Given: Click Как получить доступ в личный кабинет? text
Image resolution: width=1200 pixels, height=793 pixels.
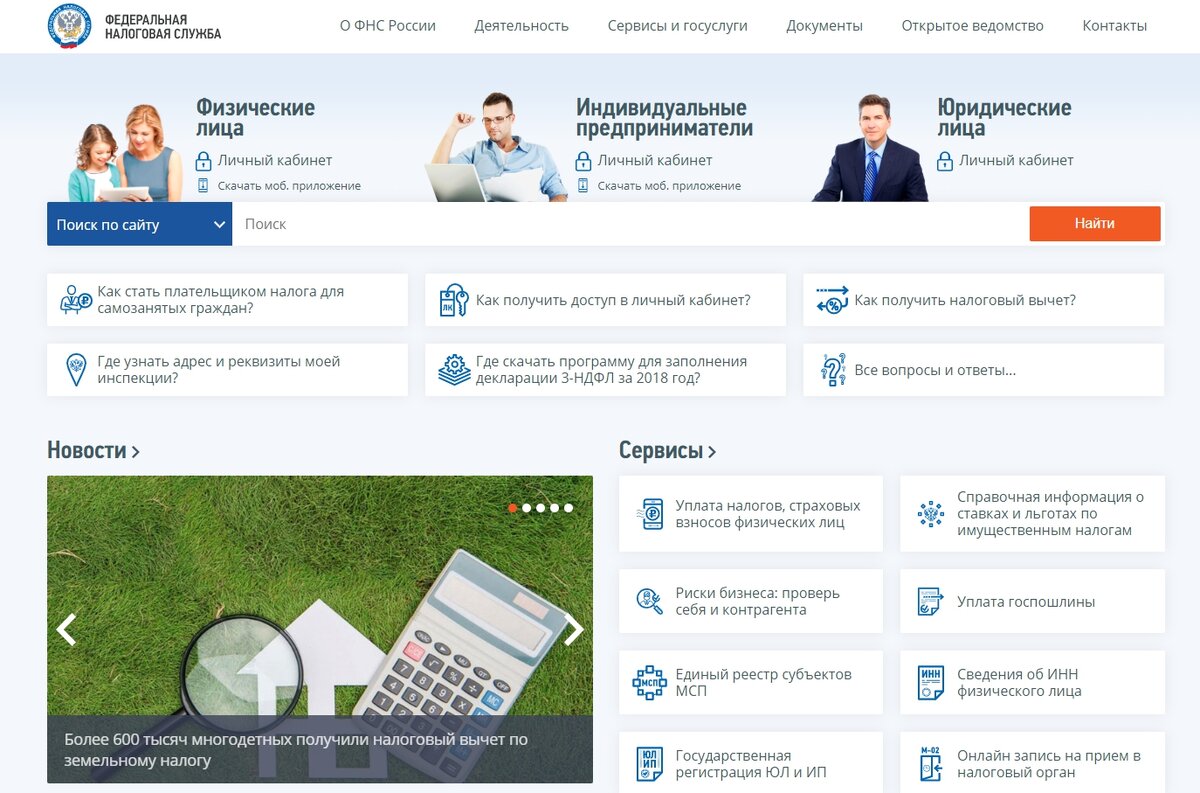Looking at the screenshot, I should click(x=613, y=300).
